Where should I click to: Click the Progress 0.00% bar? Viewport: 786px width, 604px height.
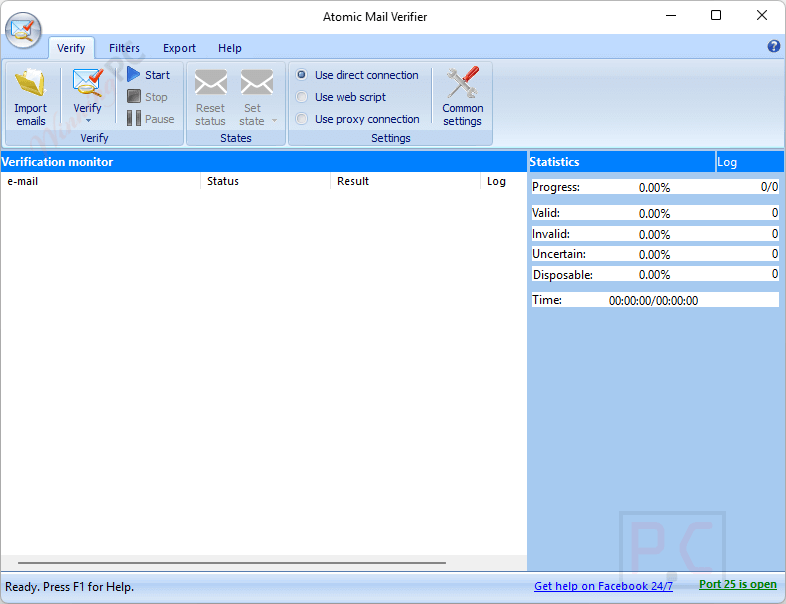[x=655, y=187]
